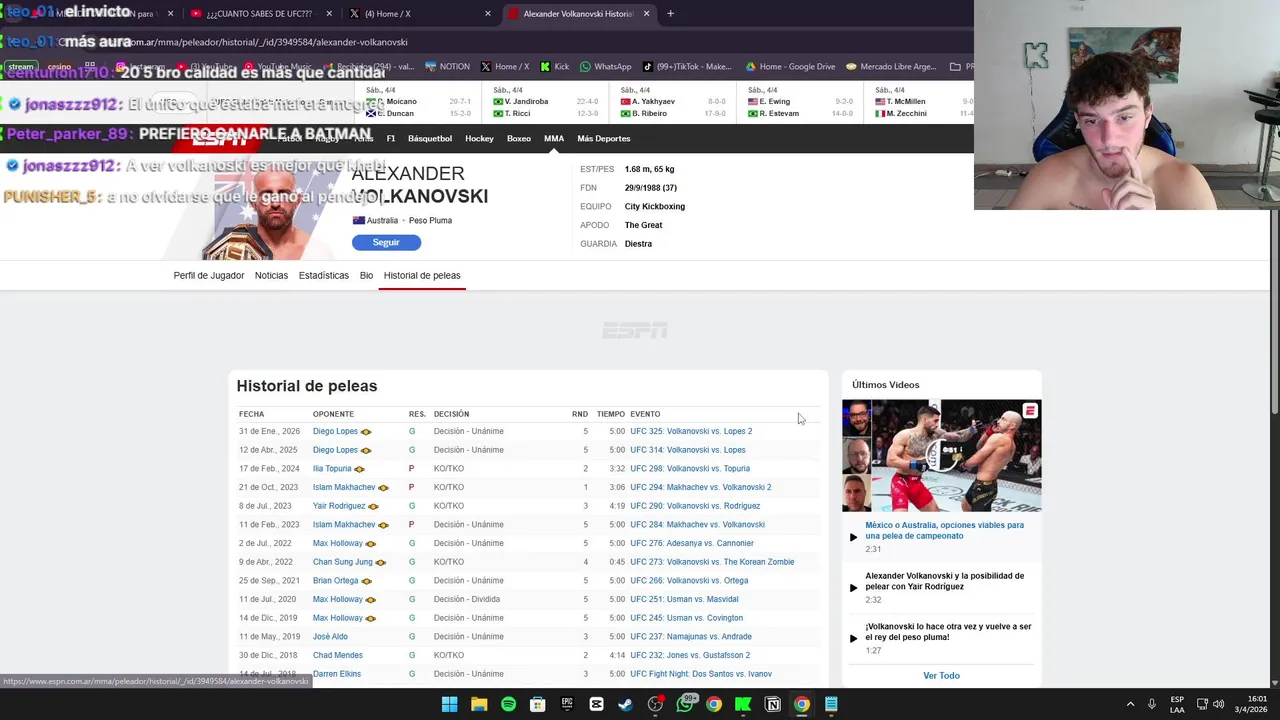Open UFC 298: Volkanovski vs. Topuria event

(690, 468)
